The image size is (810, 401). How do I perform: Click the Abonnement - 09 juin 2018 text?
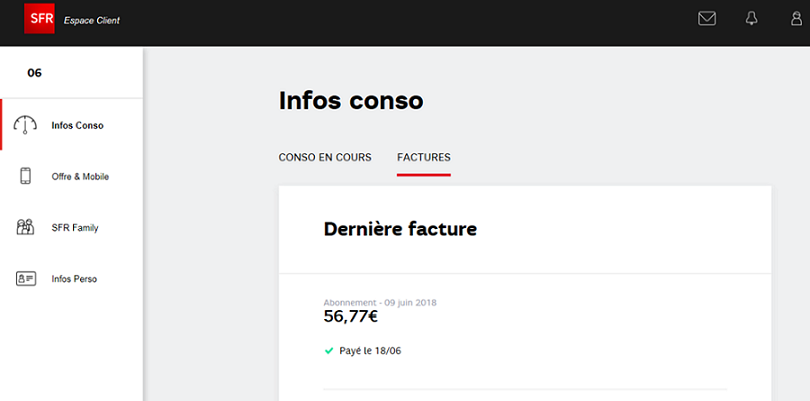[x=380, y=302]
